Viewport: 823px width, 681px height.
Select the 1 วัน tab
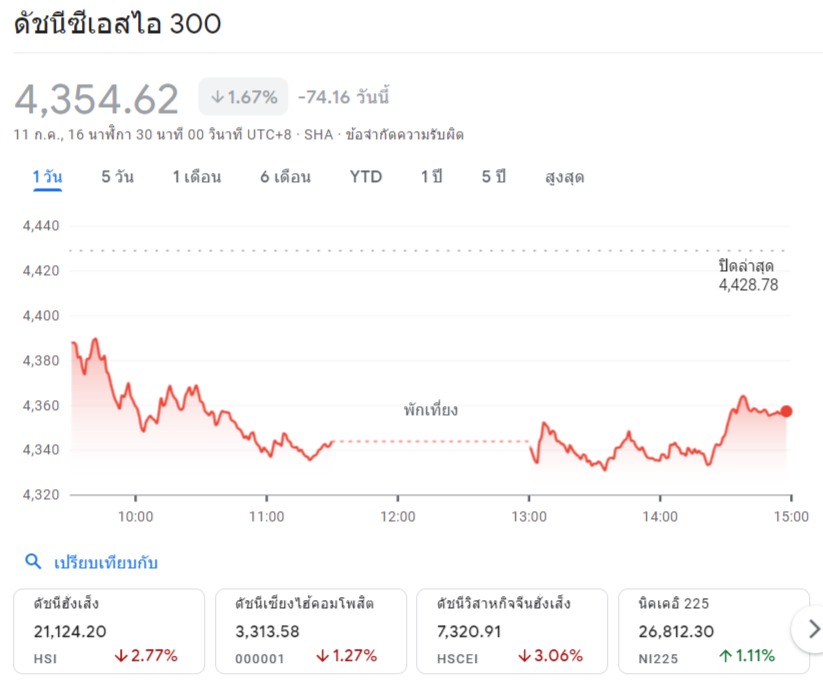[47, 177]
